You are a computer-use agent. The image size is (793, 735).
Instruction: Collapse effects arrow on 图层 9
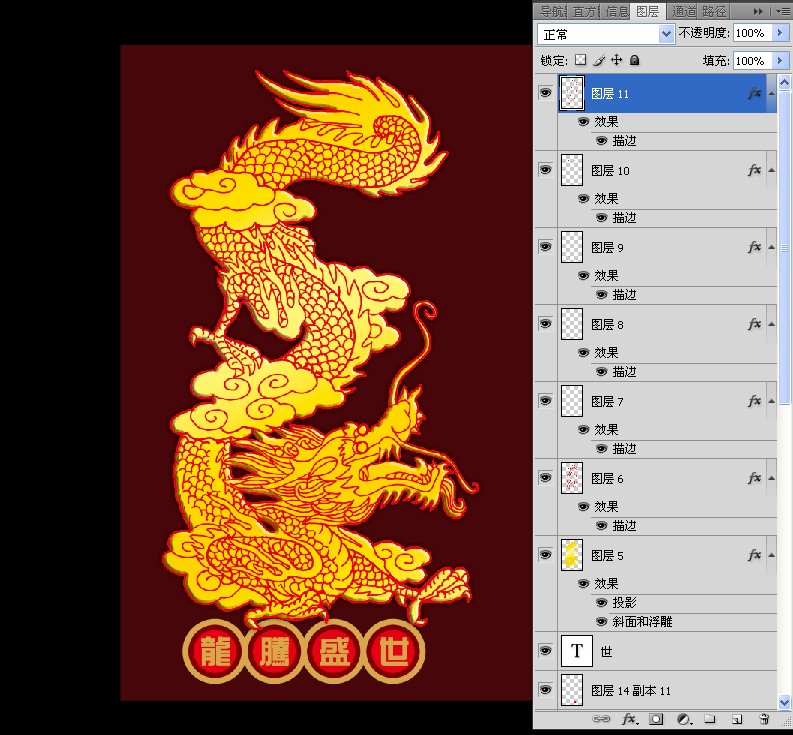pyautogui.click(x=771, y=247)
